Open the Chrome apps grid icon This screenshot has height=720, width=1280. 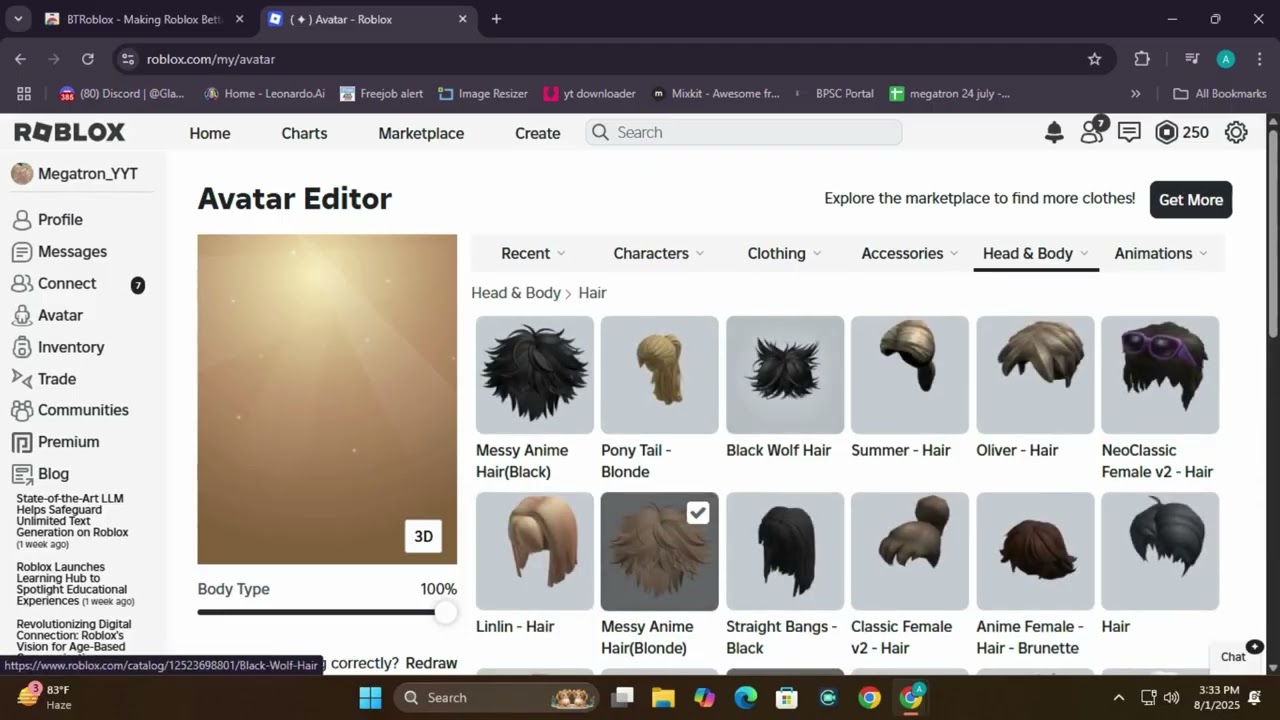(x=24, y=93)
